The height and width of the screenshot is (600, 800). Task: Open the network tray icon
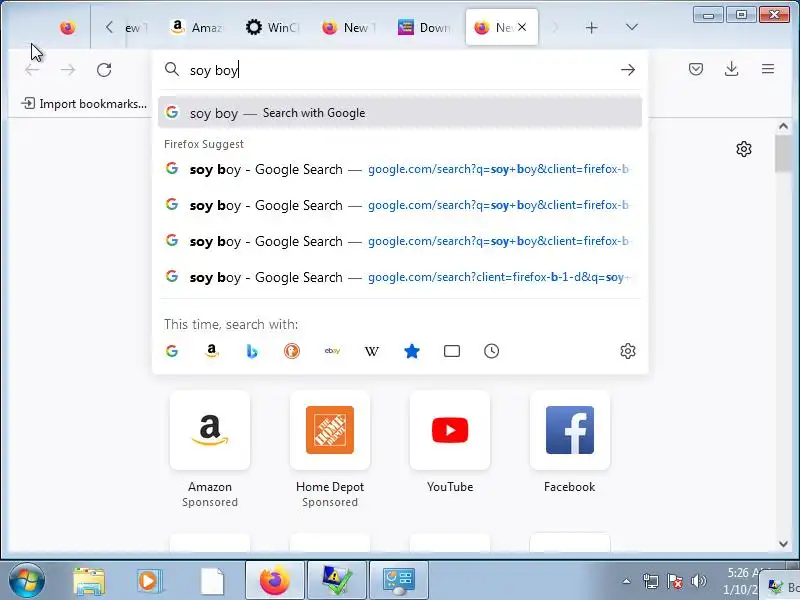651,581
